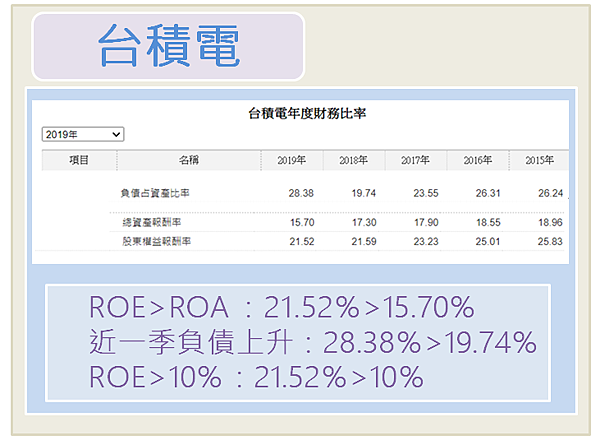This screenshot has width=600, height=440.
Task: Click the 18.55 ROA value
Action: coord(488,222)
